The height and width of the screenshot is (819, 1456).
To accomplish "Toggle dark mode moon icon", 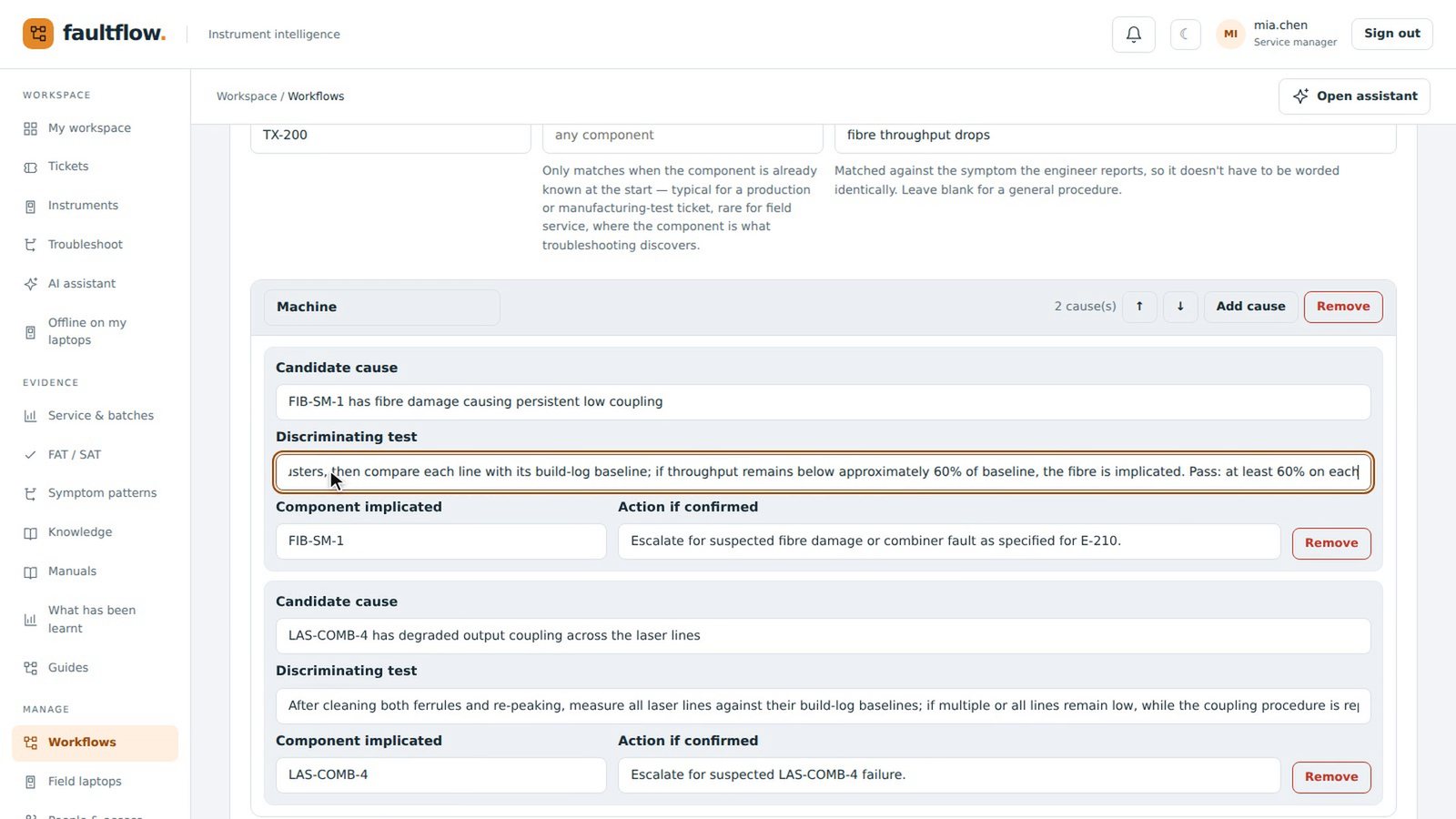I will click(1185, 34).
